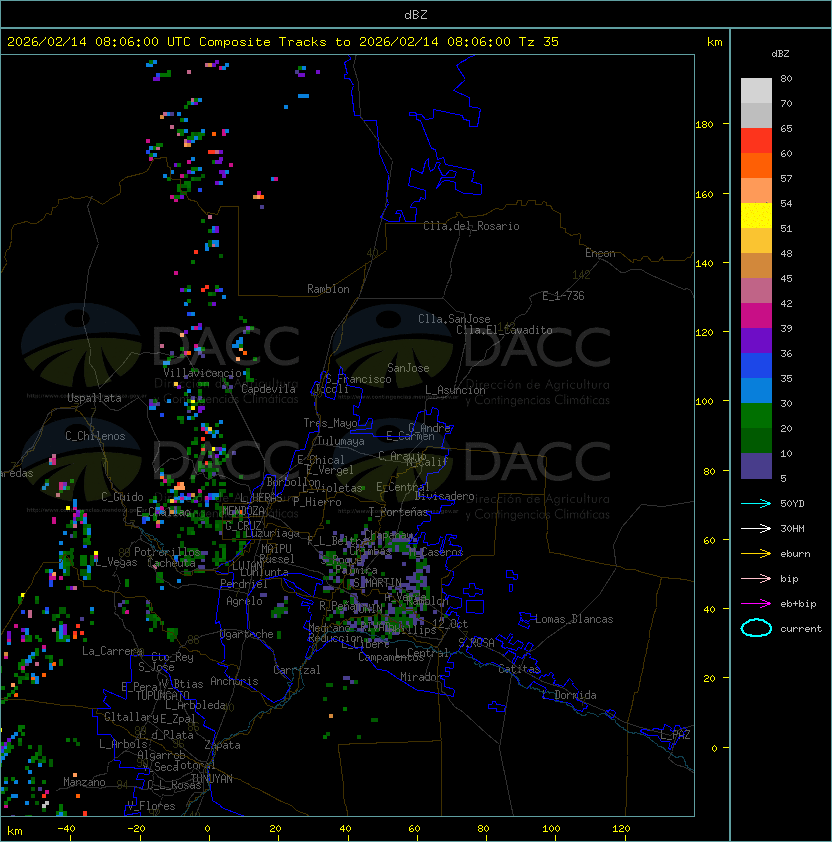
Task: Click the white 30HM arrow in legend
Action: (x=756, y=528)
